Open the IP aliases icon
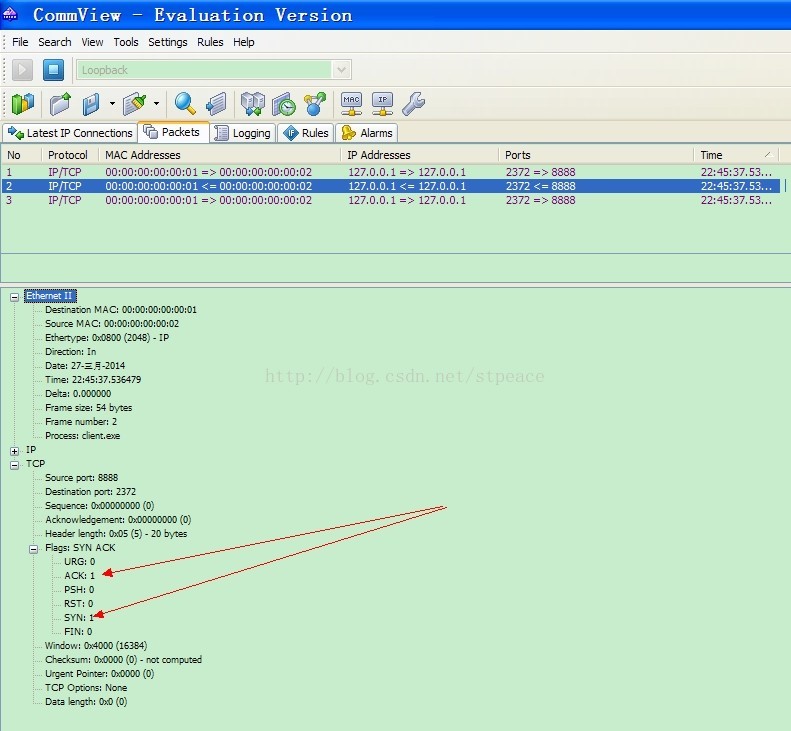 click(382, 104)
